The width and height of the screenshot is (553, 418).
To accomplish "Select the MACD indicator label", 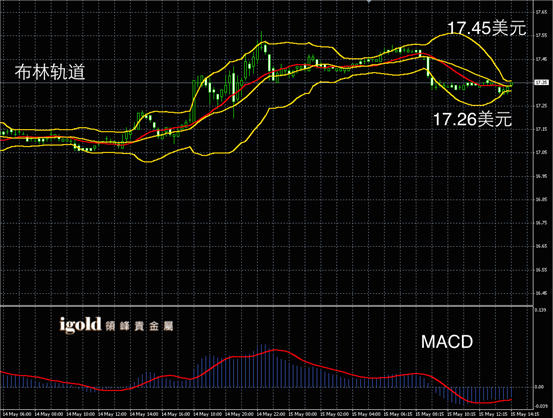I will (x=447, y=342).
